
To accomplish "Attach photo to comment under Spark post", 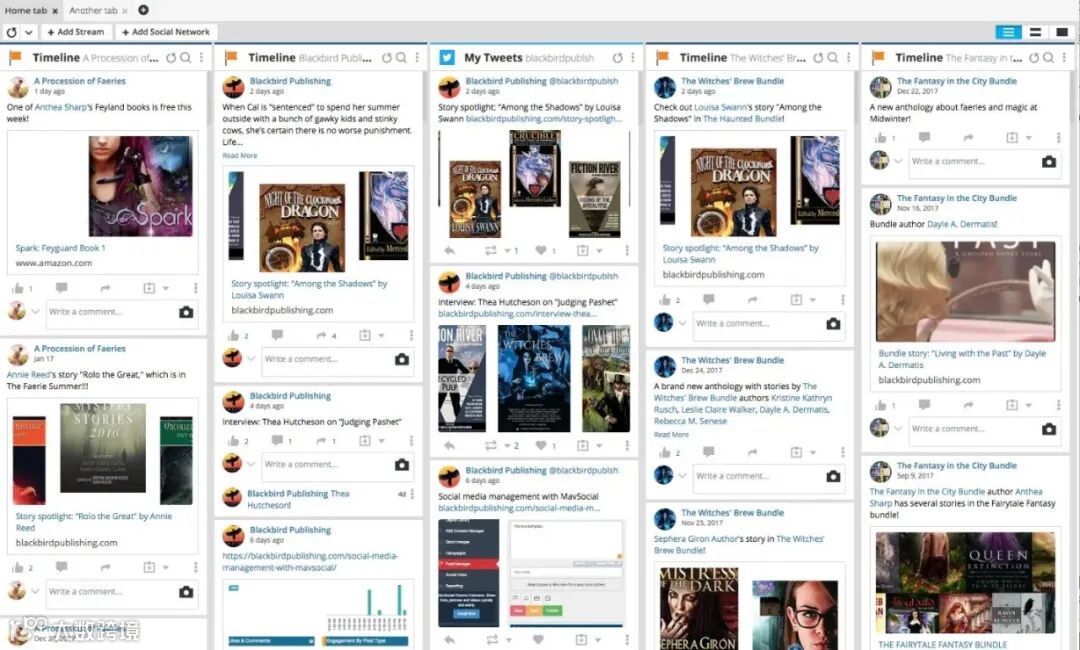I will (186, 312).
